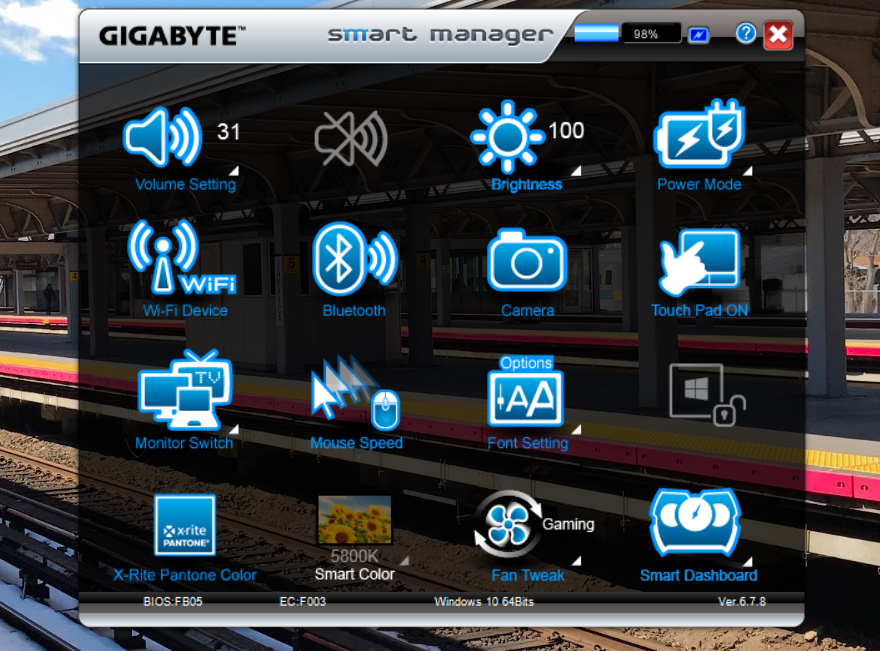
Task: Click the Wi-Fi Device label
Action: point(185,311)
